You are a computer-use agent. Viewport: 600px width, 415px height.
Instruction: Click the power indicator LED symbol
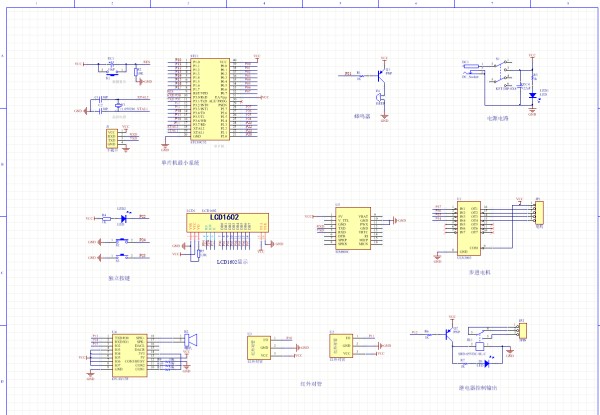coord(532,96)
